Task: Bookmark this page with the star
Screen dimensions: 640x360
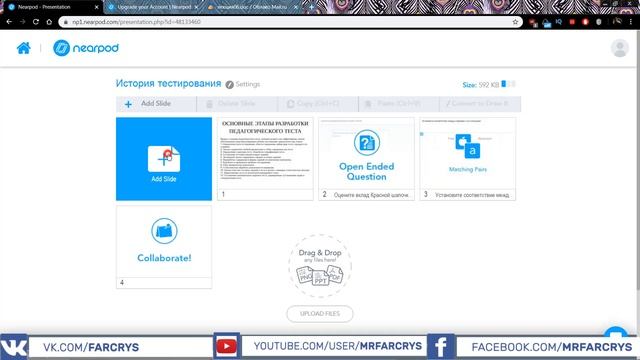Action: click(515, 22)
